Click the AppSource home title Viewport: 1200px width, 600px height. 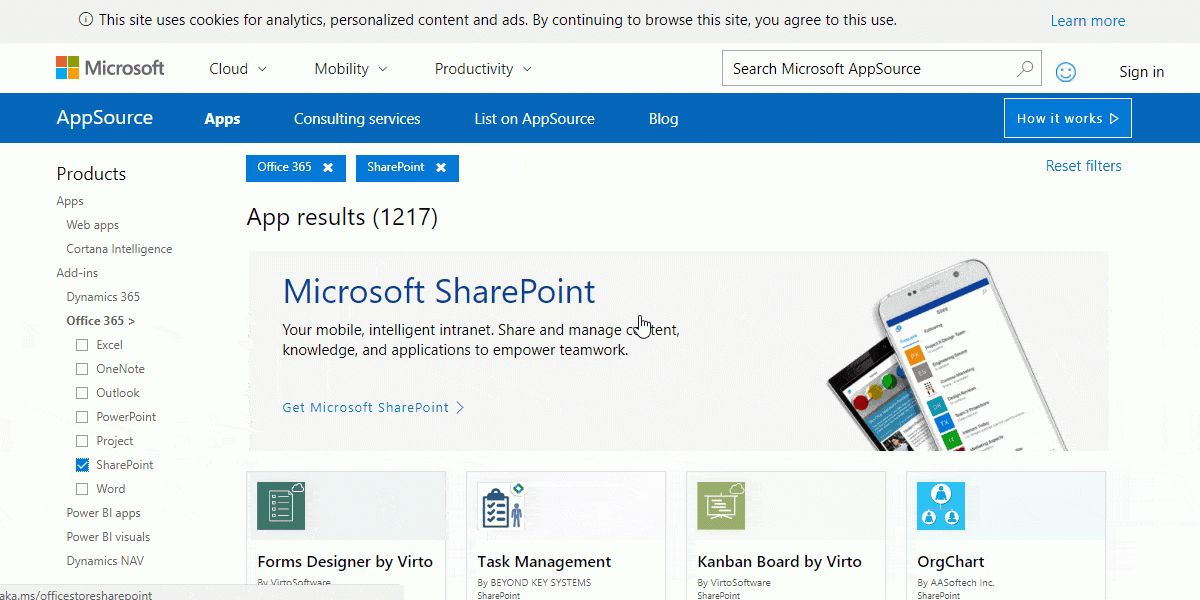click(x=104, y=118)
